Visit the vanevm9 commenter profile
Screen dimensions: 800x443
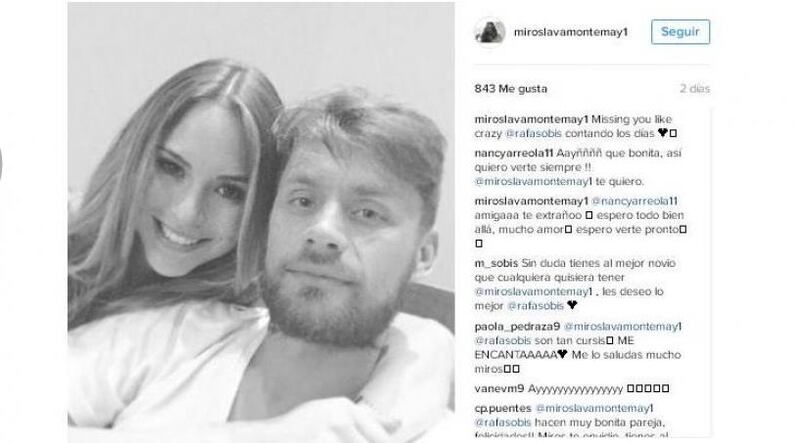pos(499,389)
